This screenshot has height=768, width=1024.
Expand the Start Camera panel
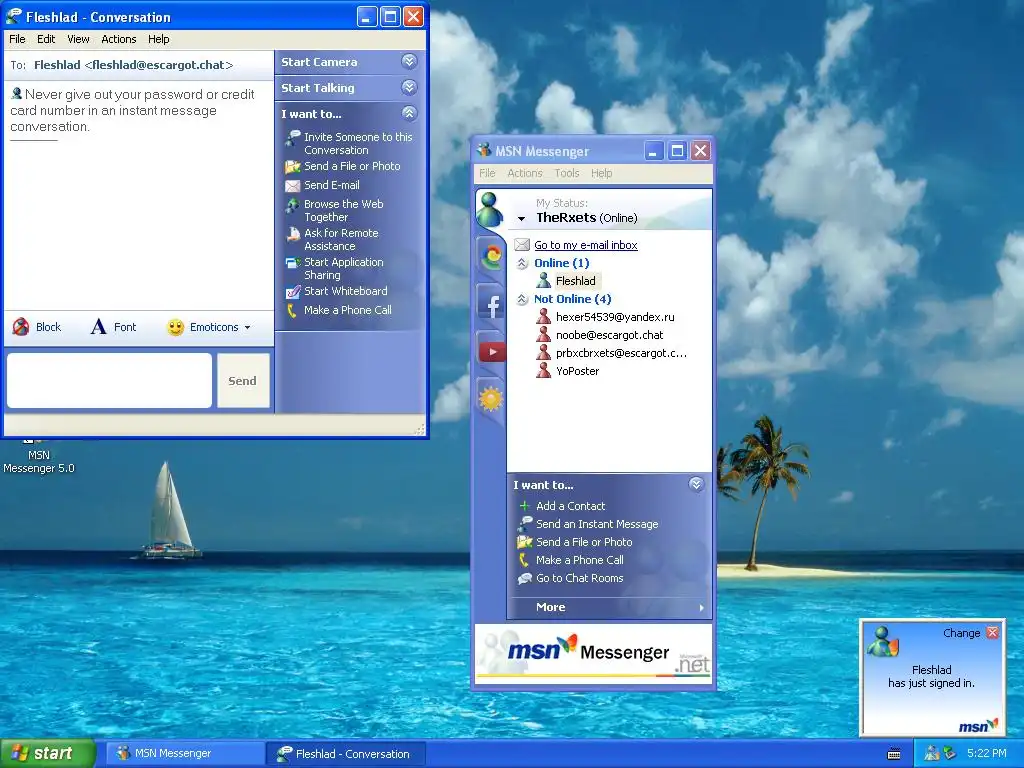(409, 61)
